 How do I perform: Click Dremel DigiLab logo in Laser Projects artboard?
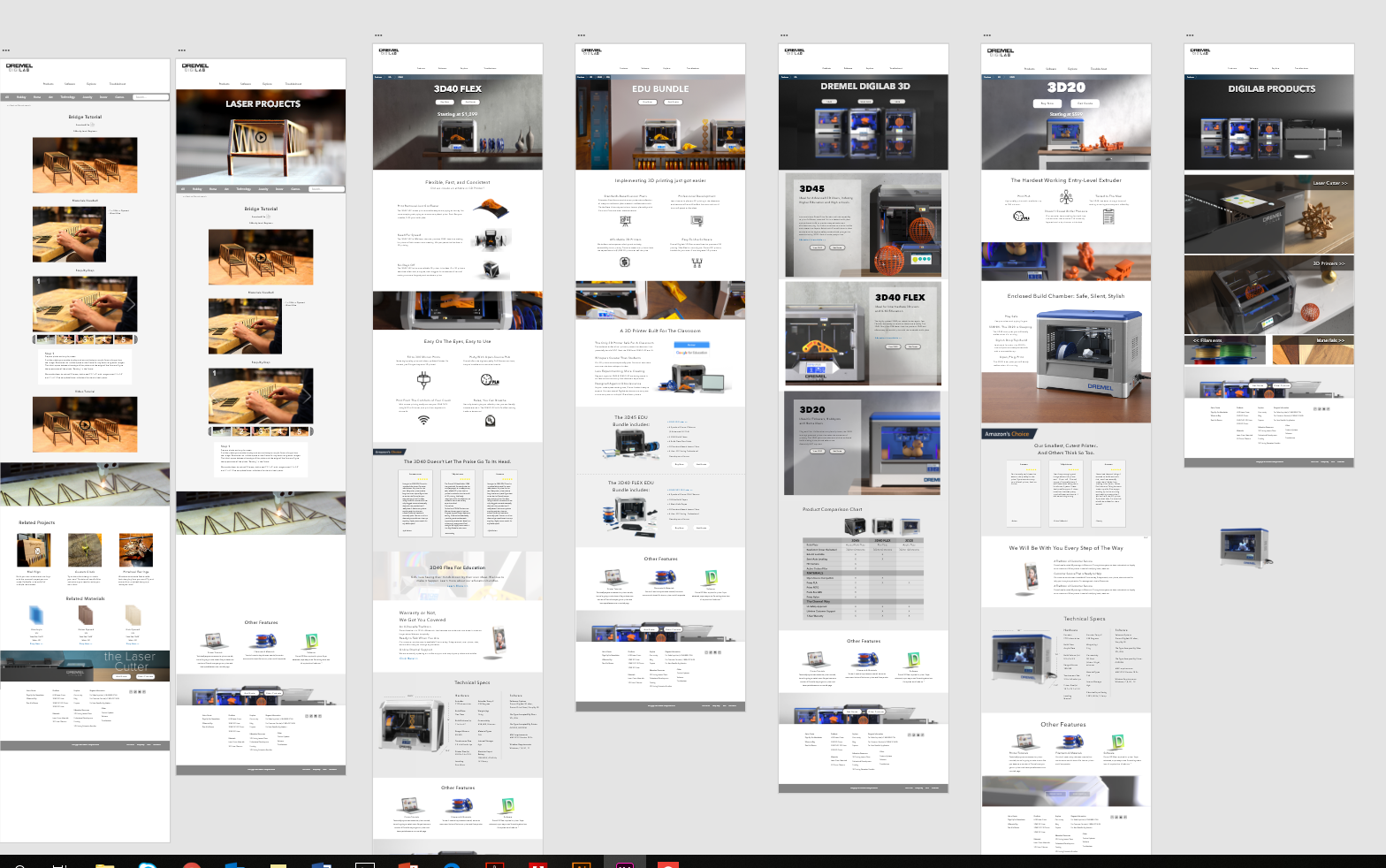(x=194, y=67)
